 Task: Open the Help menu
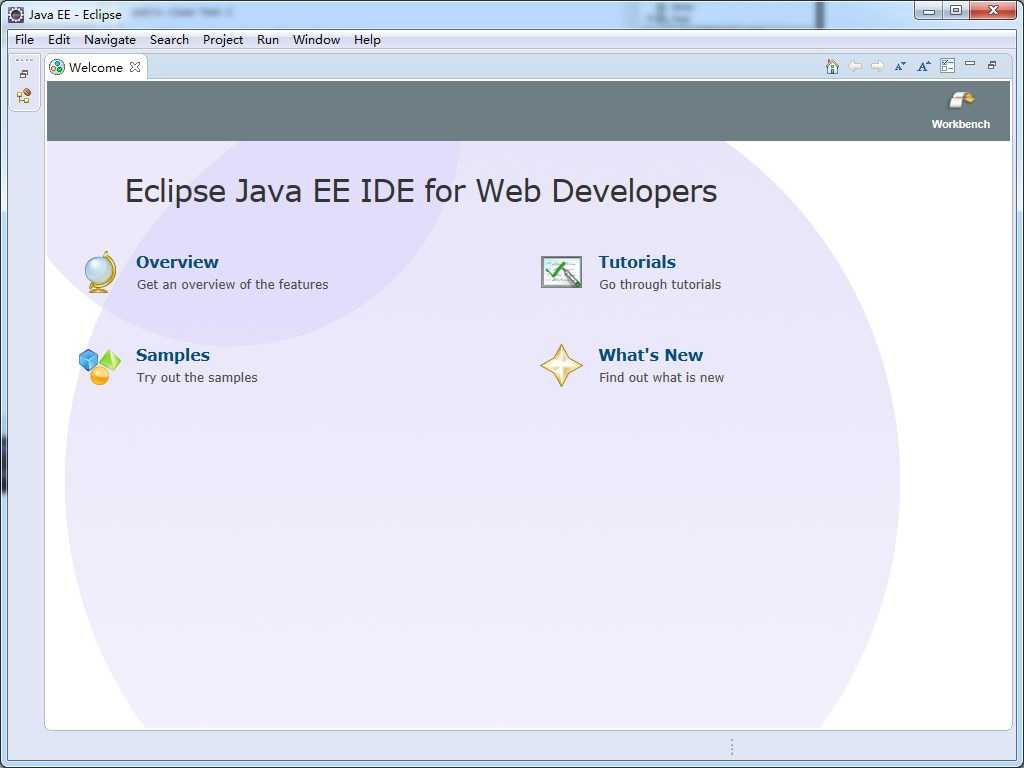(367, 40)
